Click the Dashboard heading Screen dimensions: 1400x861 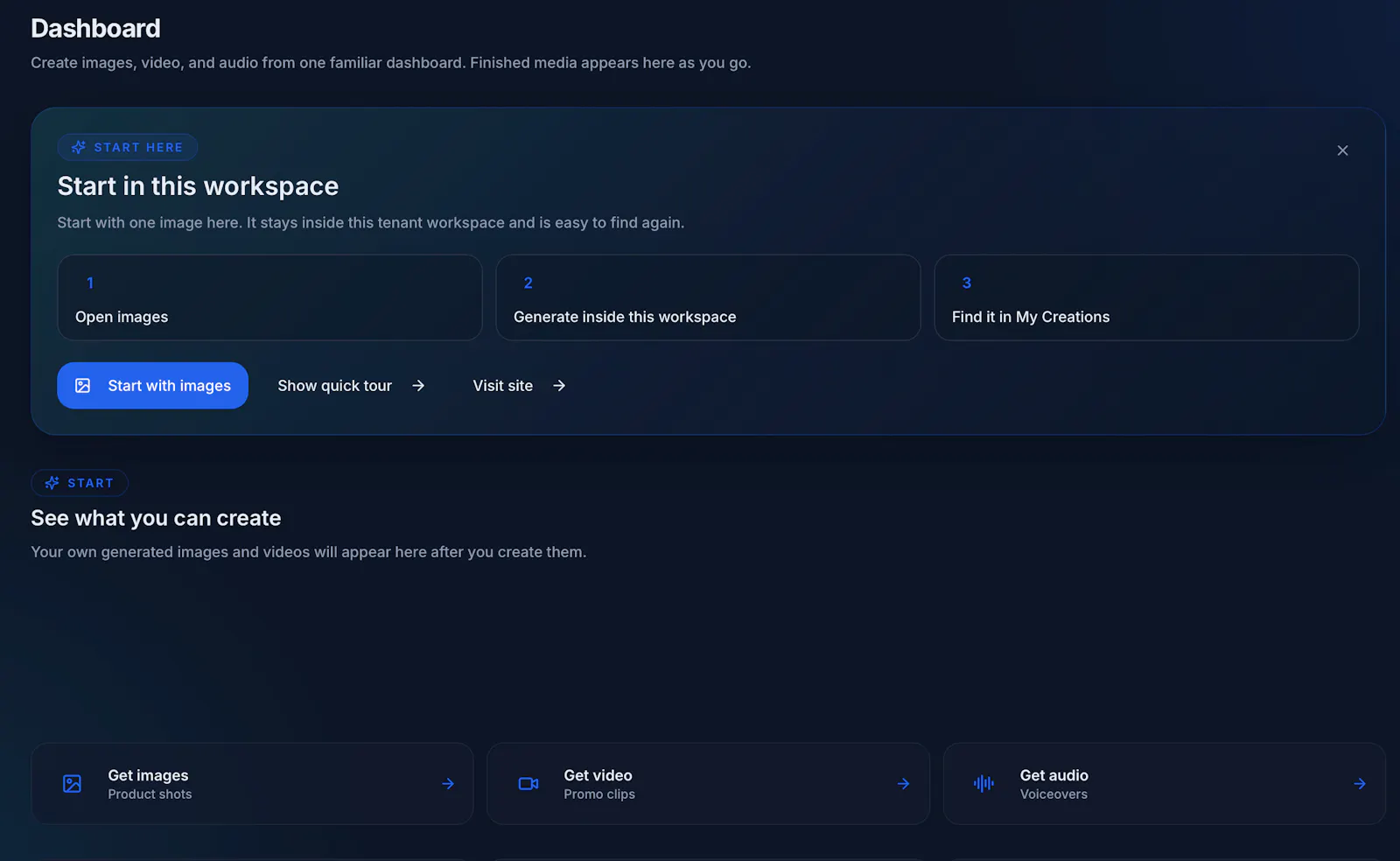point(95,28)
